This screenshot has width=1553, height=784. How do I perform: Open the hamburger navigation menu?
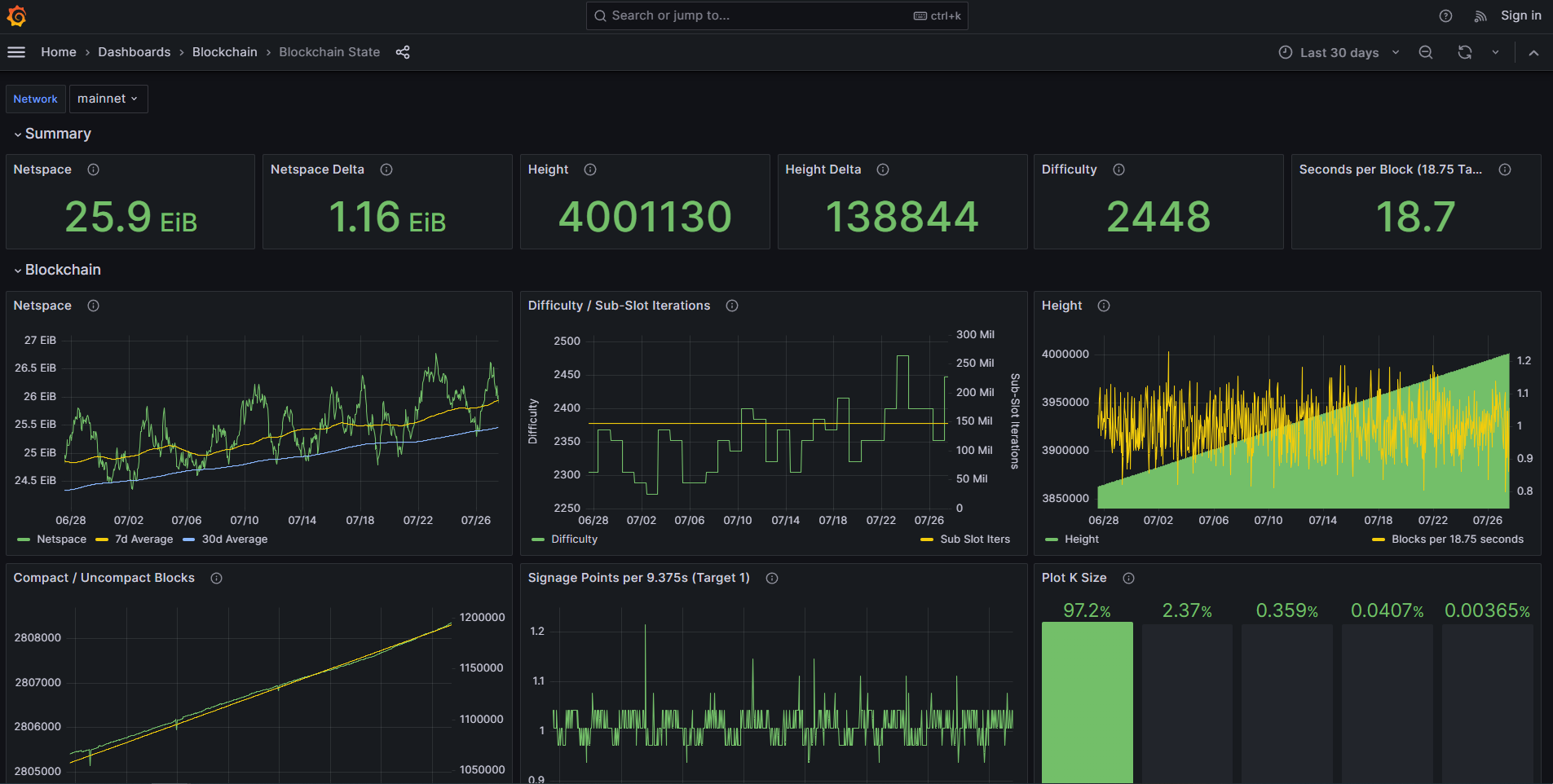[16, 52]
